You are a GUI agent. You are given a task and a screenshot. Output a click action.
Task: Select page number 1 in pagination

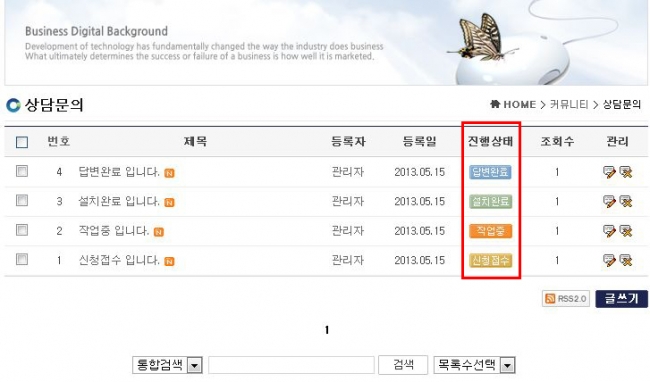[x=327, y=330]
